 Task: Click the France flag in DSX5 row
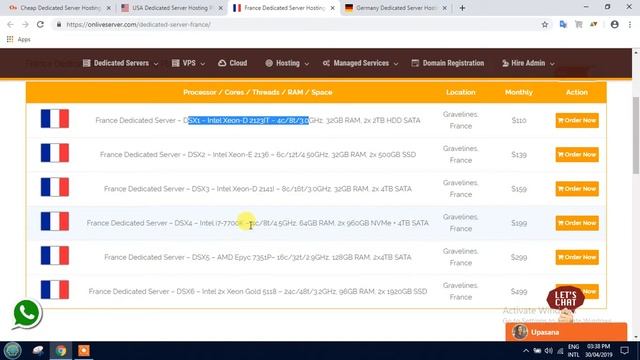tap(55, 256)
